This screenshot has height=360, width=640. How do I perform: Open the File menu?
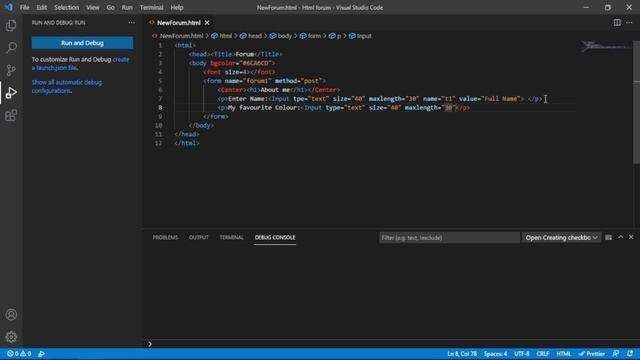[24, 7]
